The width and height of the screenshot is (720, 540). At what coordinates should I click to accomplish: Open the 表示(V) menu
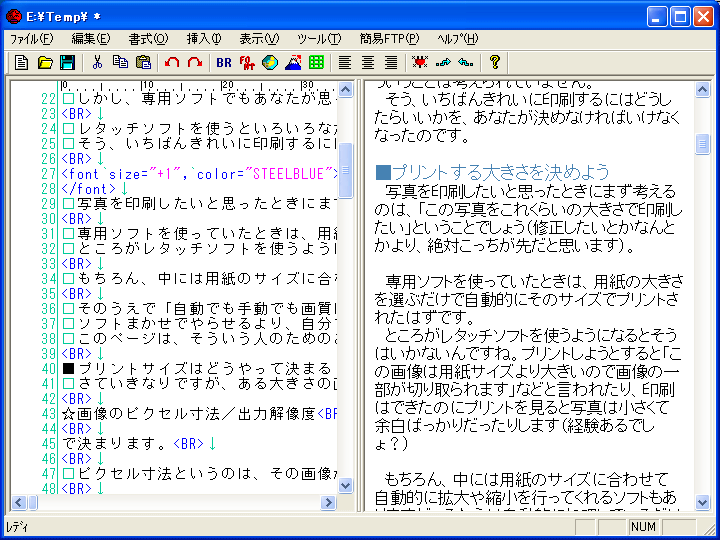(259, 39)
